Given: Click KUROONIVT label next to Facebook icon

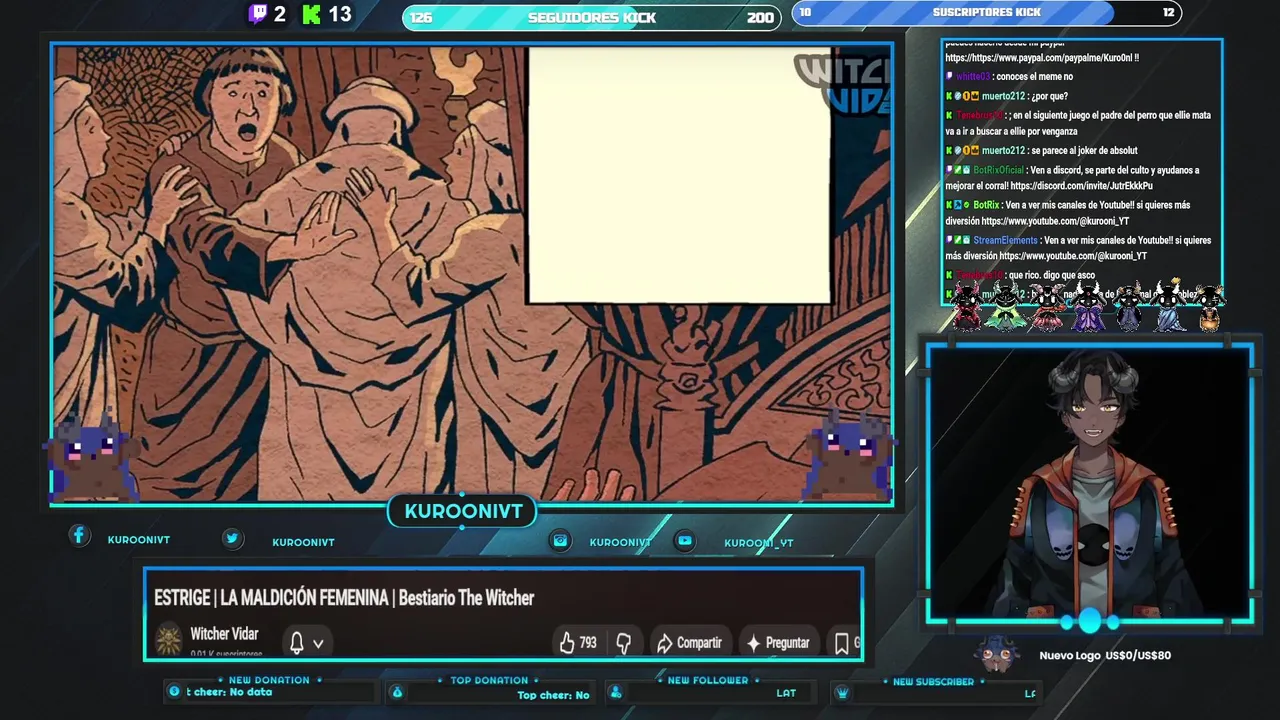Looking at the screenshot, I should pyautogui.click(x=139, y=540).
